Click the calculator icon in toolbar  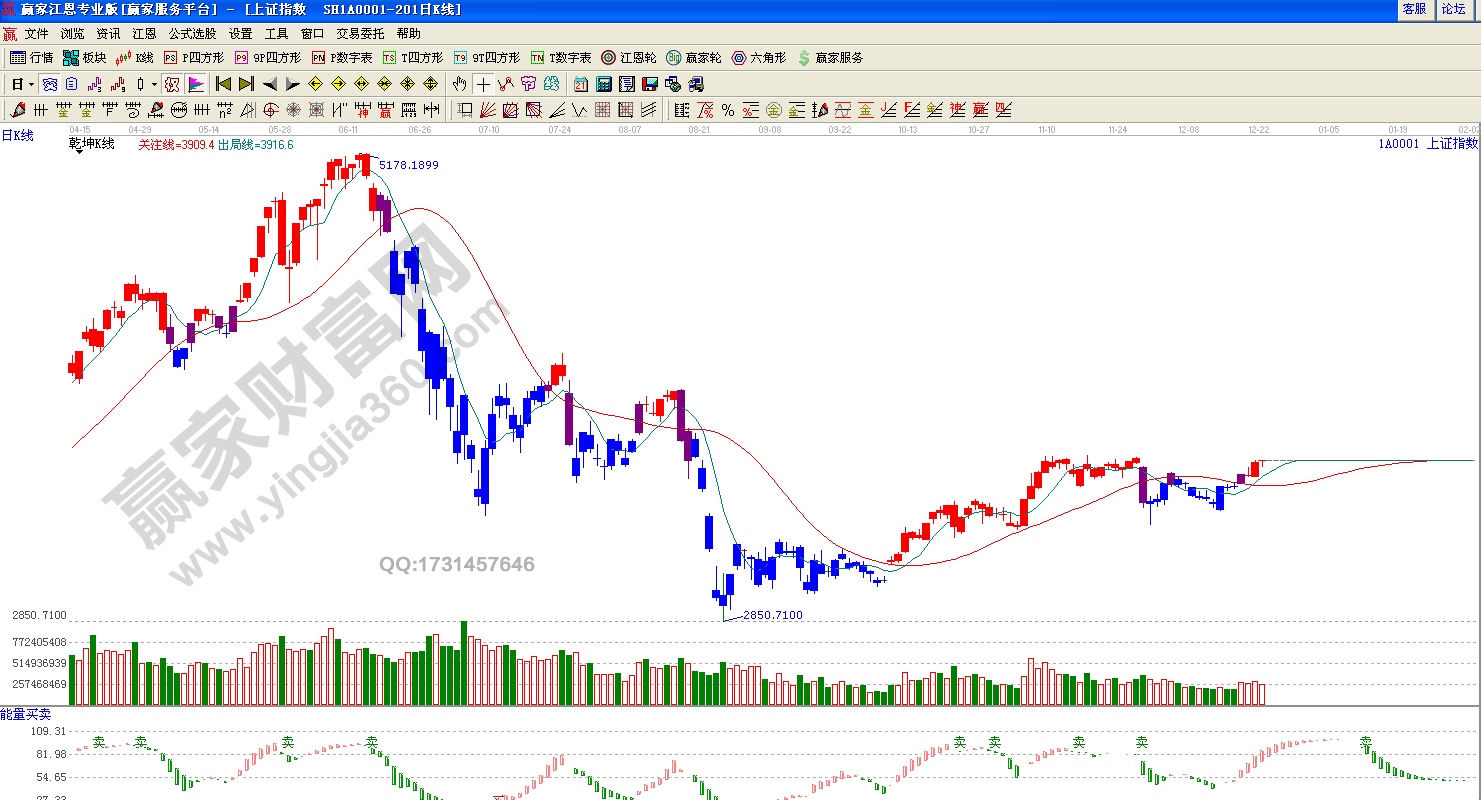point(604,84)
